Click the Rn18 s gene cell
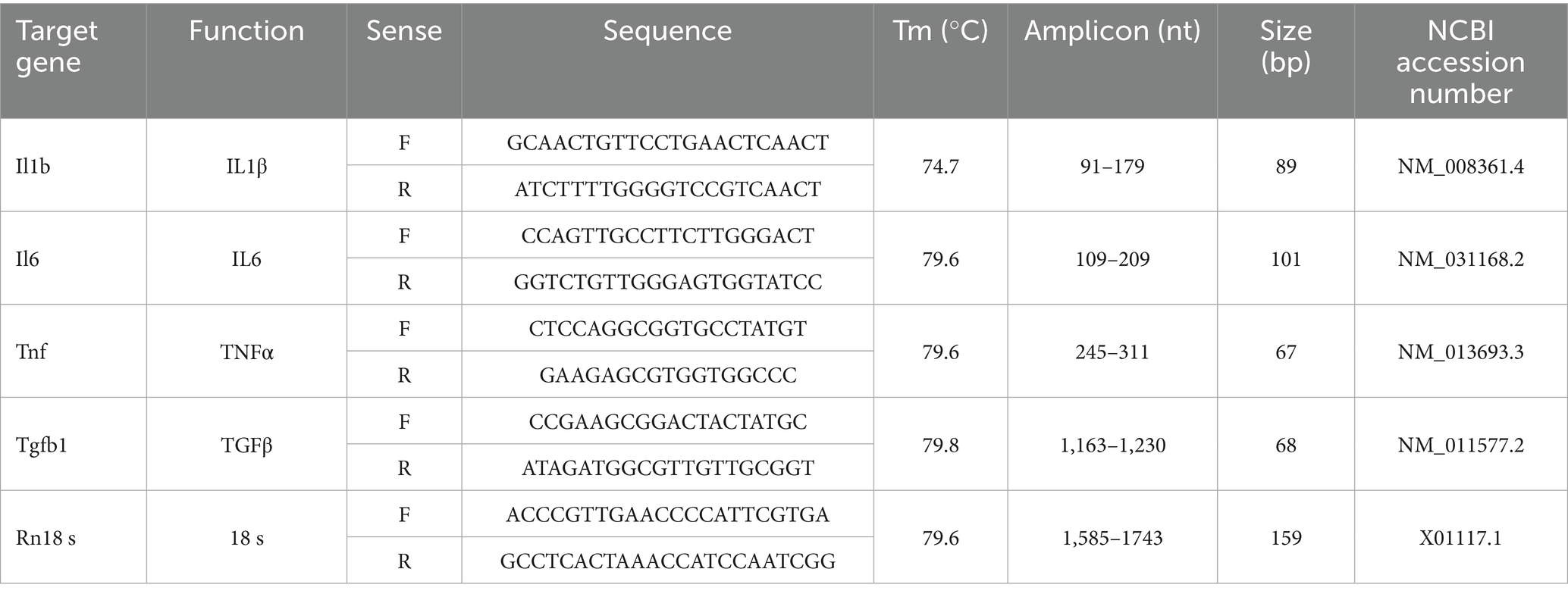The image size is (1568, 597). pyautogui.click(x=45, y=538)
